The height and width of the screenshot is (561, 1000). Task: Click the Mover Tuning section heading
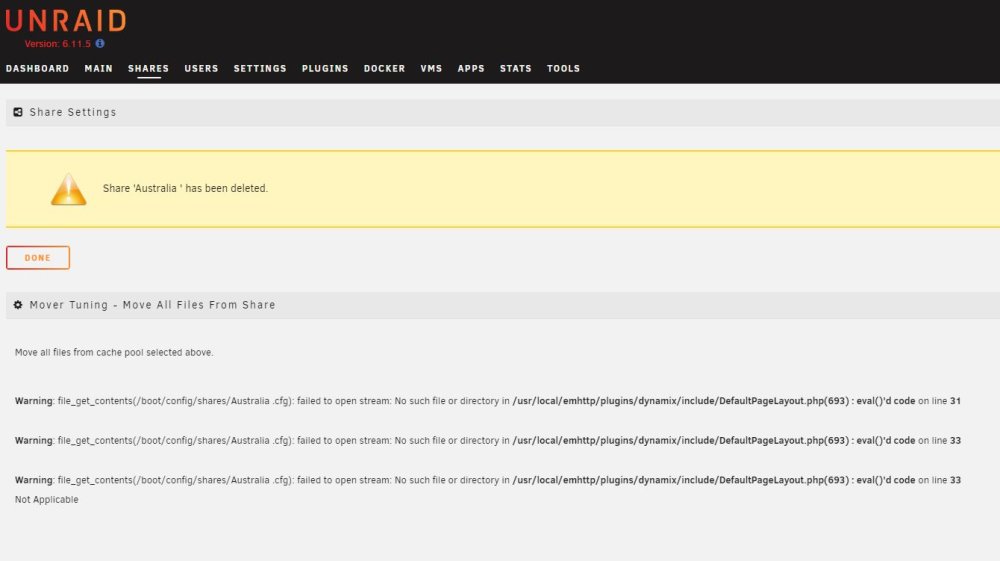coord(152,305)
